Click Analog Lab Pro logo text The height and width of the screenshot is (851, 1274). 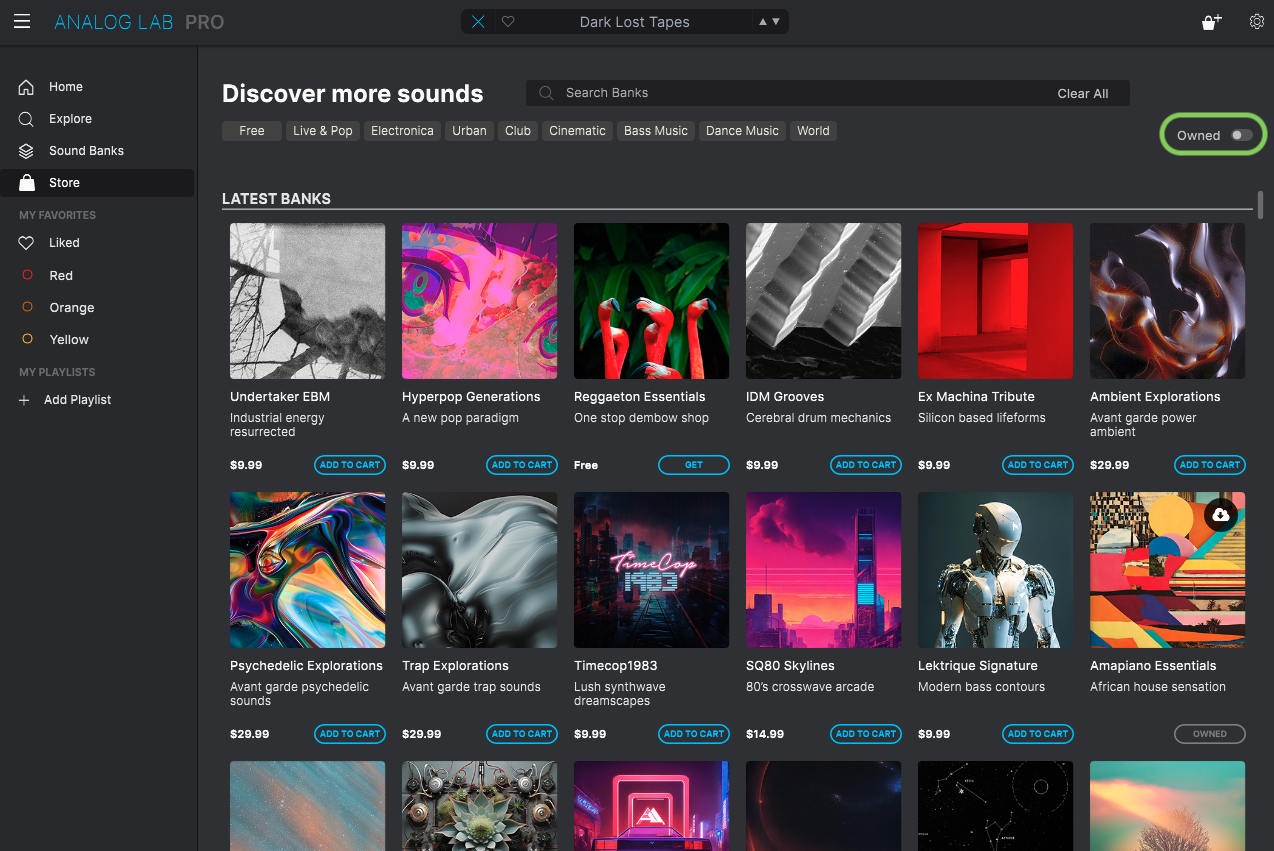tap(139, 22)
